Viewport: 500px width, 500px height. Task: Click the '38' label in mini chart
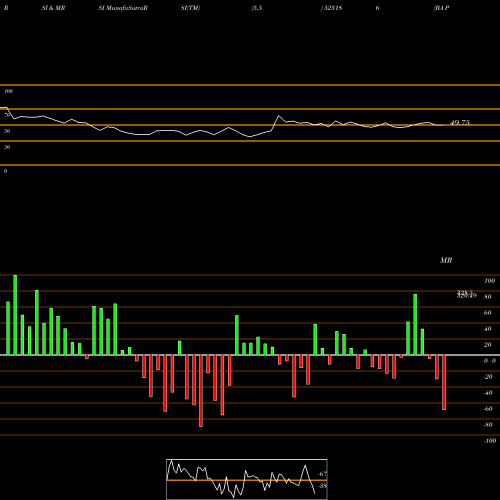[322, 486]
